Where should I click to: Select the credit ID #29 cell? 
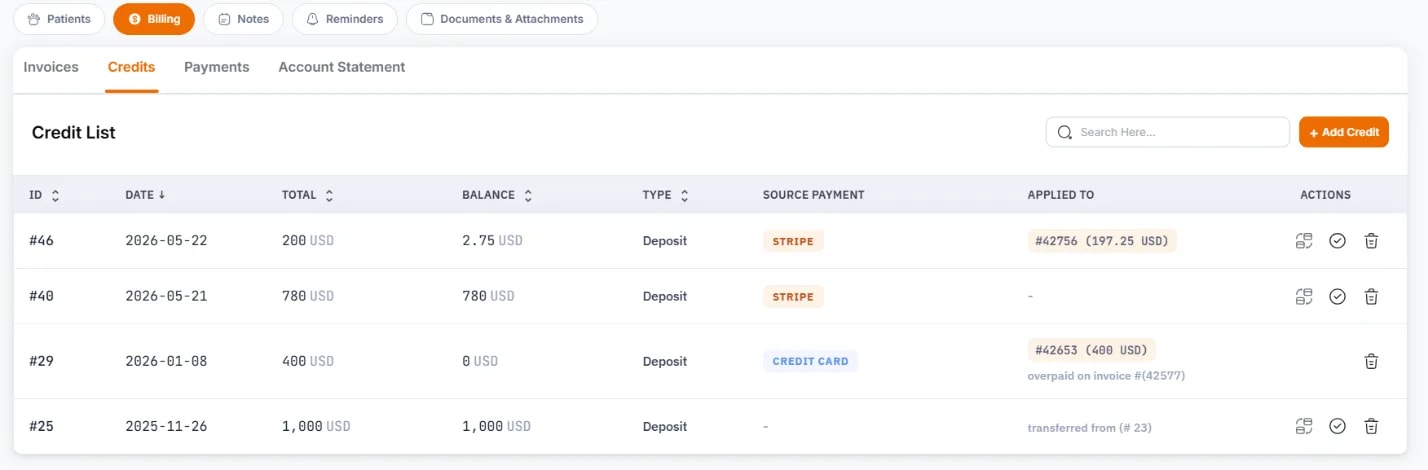40,361
